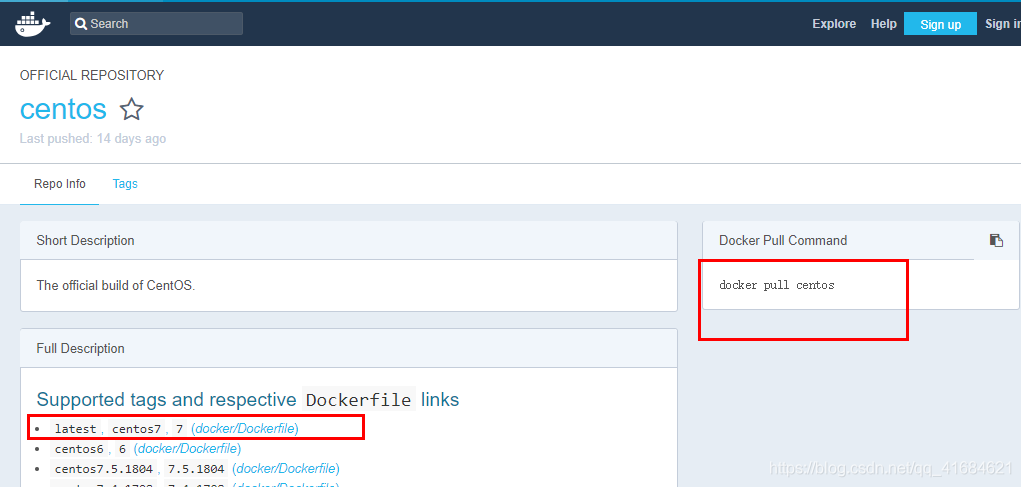Viewport: 1021px width, 487px height.
Task: Star the centos repository
Action: coord(132,109)
